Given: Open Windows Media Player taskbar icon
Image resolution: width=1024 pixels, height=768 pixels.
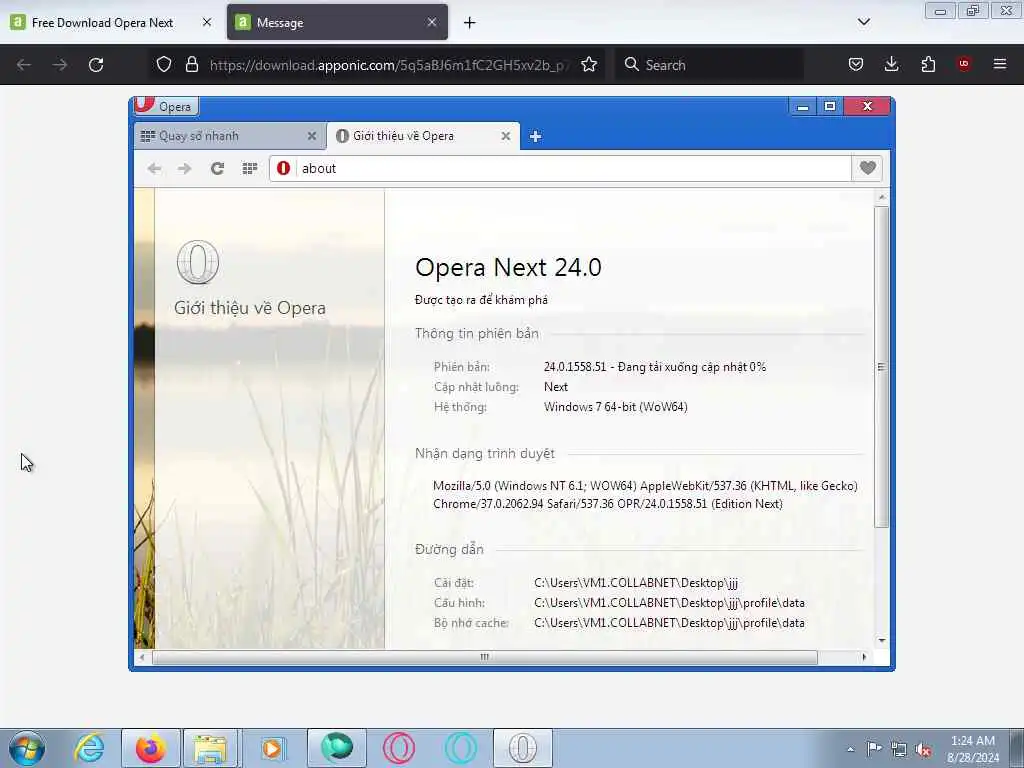Looking at the screenshot, I should coord(272,748).
